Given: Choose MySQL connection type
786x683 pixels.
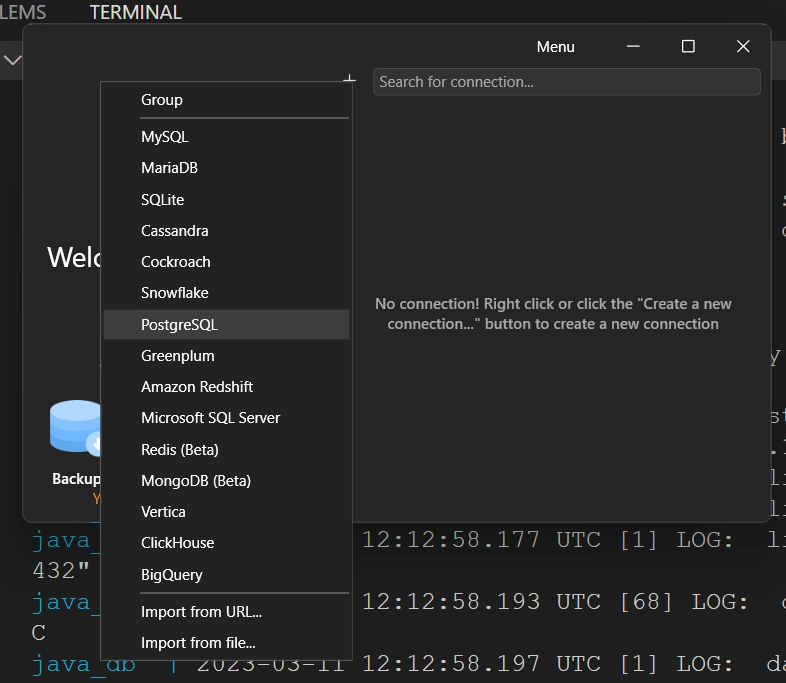Looking at the screenshot, I should pyautogui.click(x=226, y=137).
